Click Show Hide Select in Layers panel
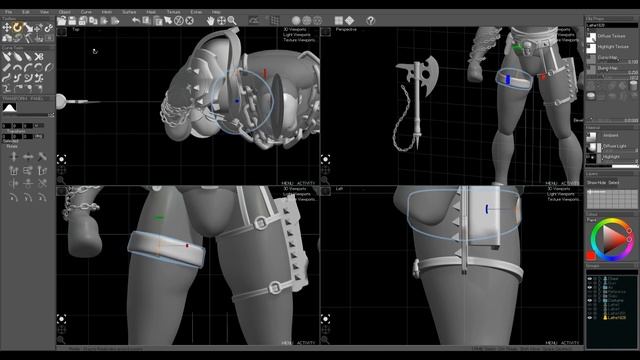Screen dimensions: 640x360 (603, 182)
